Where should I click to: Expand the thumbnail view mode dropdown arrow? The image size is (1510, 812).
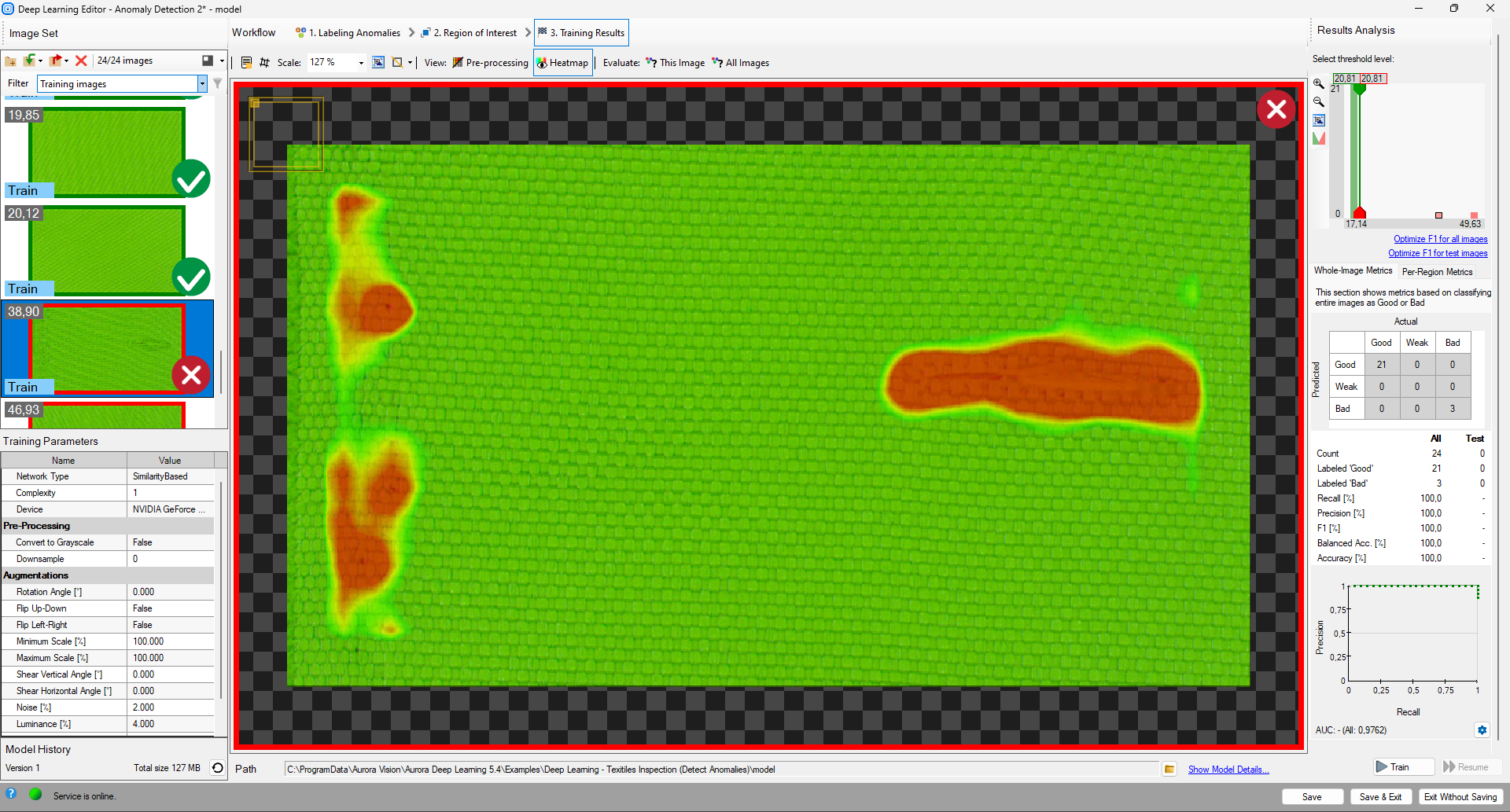pos(222,61)
